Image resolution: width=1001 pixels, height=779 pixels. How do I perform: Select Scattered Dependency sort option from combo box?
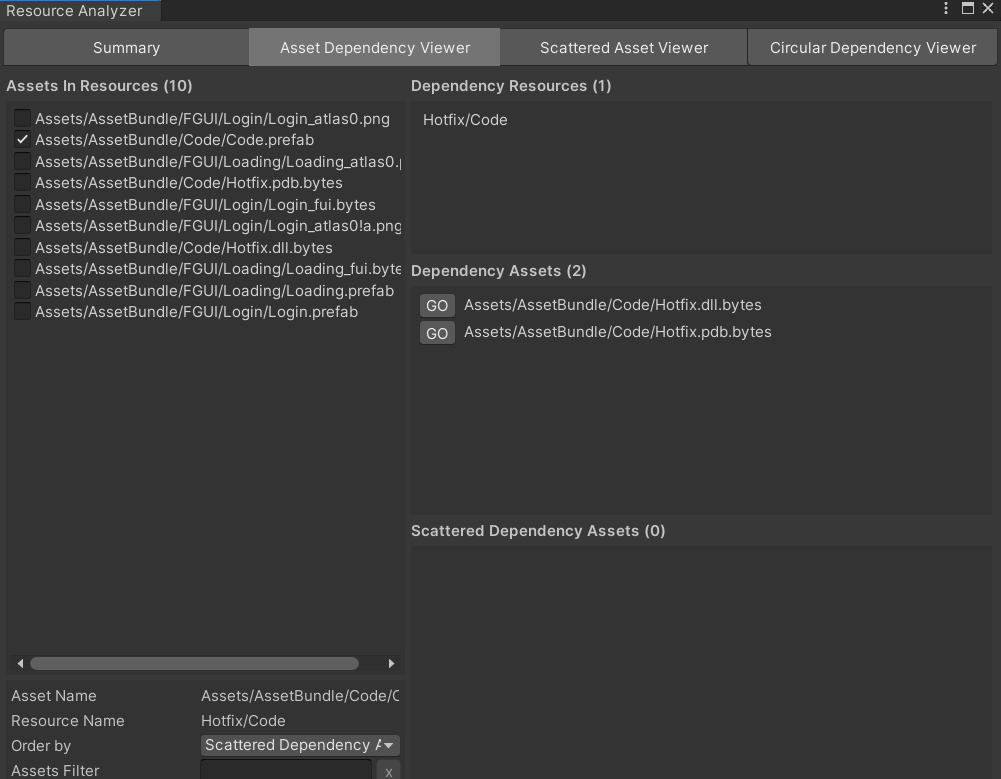pos(299,745)
